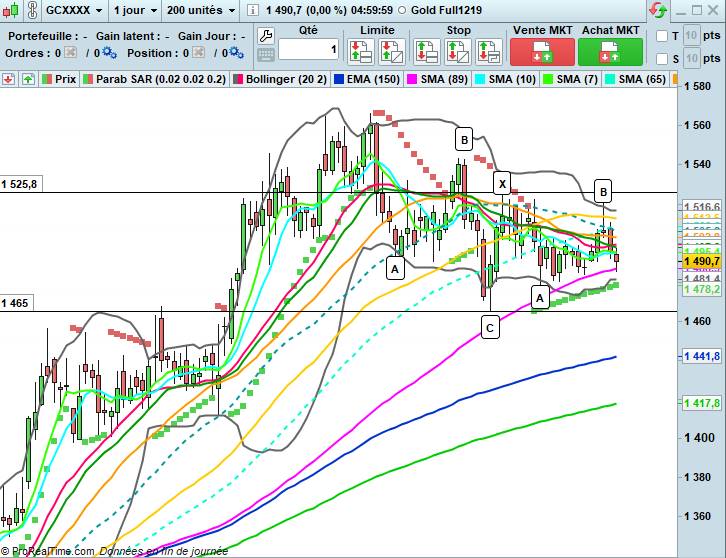The image size is (726, 558).
Task: Click the Gain Jour label
Action: pyautogui.click(x=206, y=36)
